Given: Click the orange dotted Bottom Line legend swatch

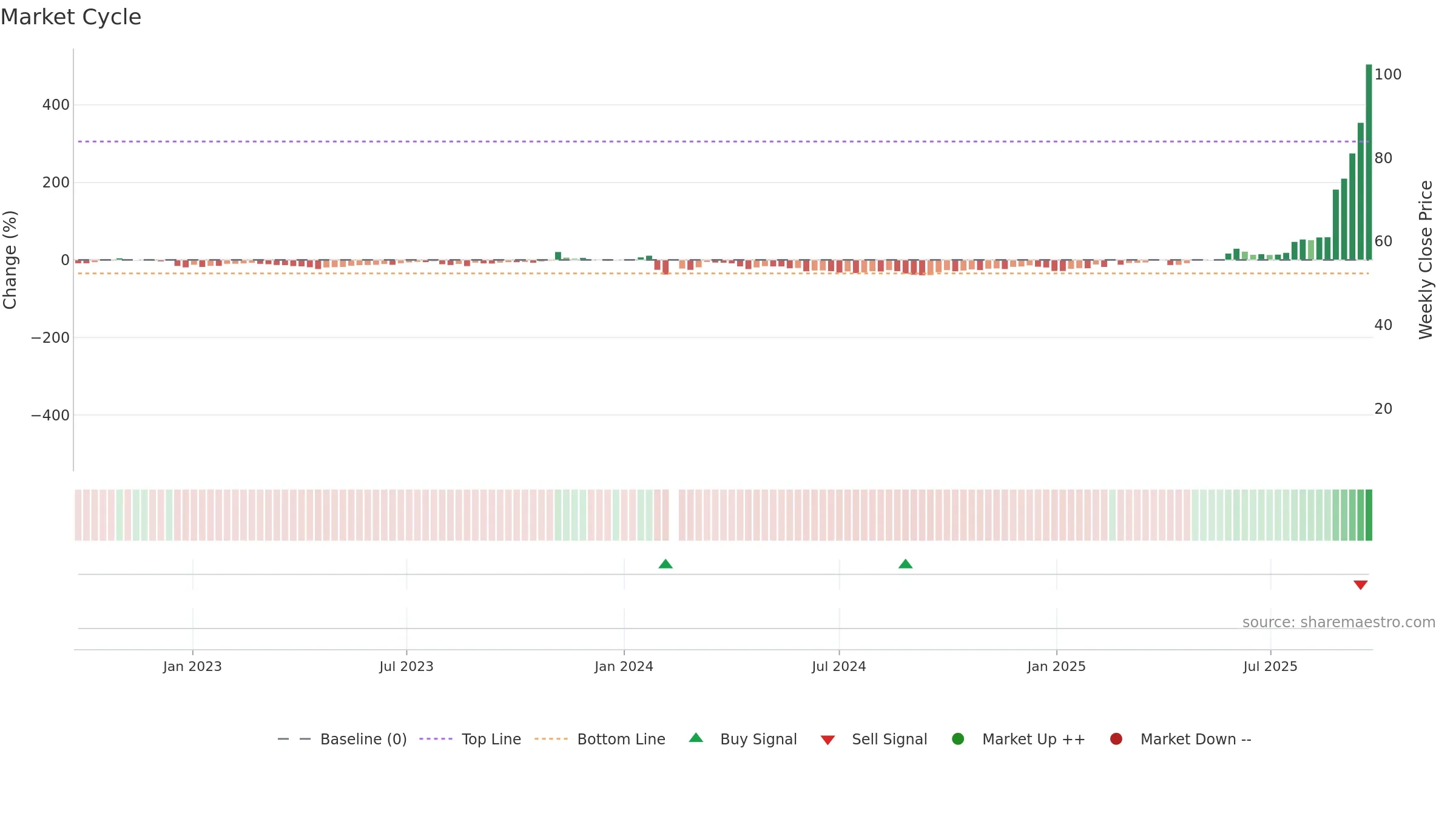Looking at the screenshot, I should [551, 739].
